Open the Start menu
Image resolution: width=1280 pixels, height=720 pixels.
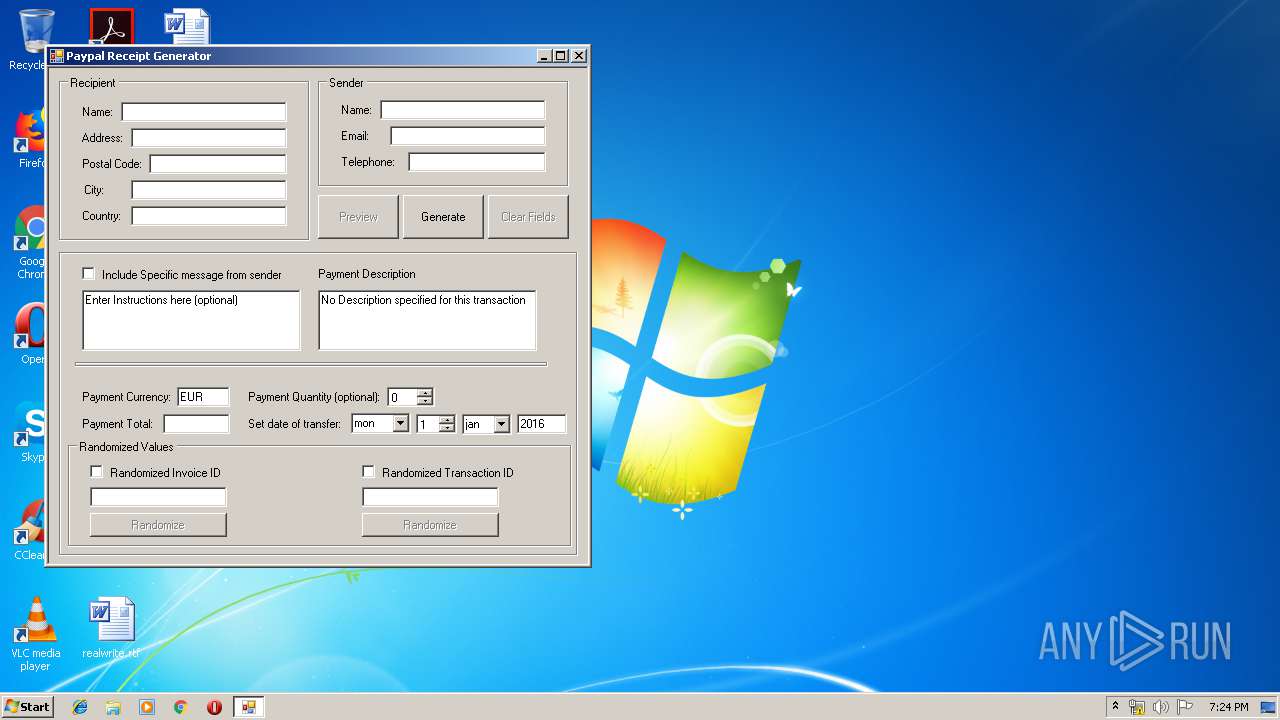tap(27, 707)
